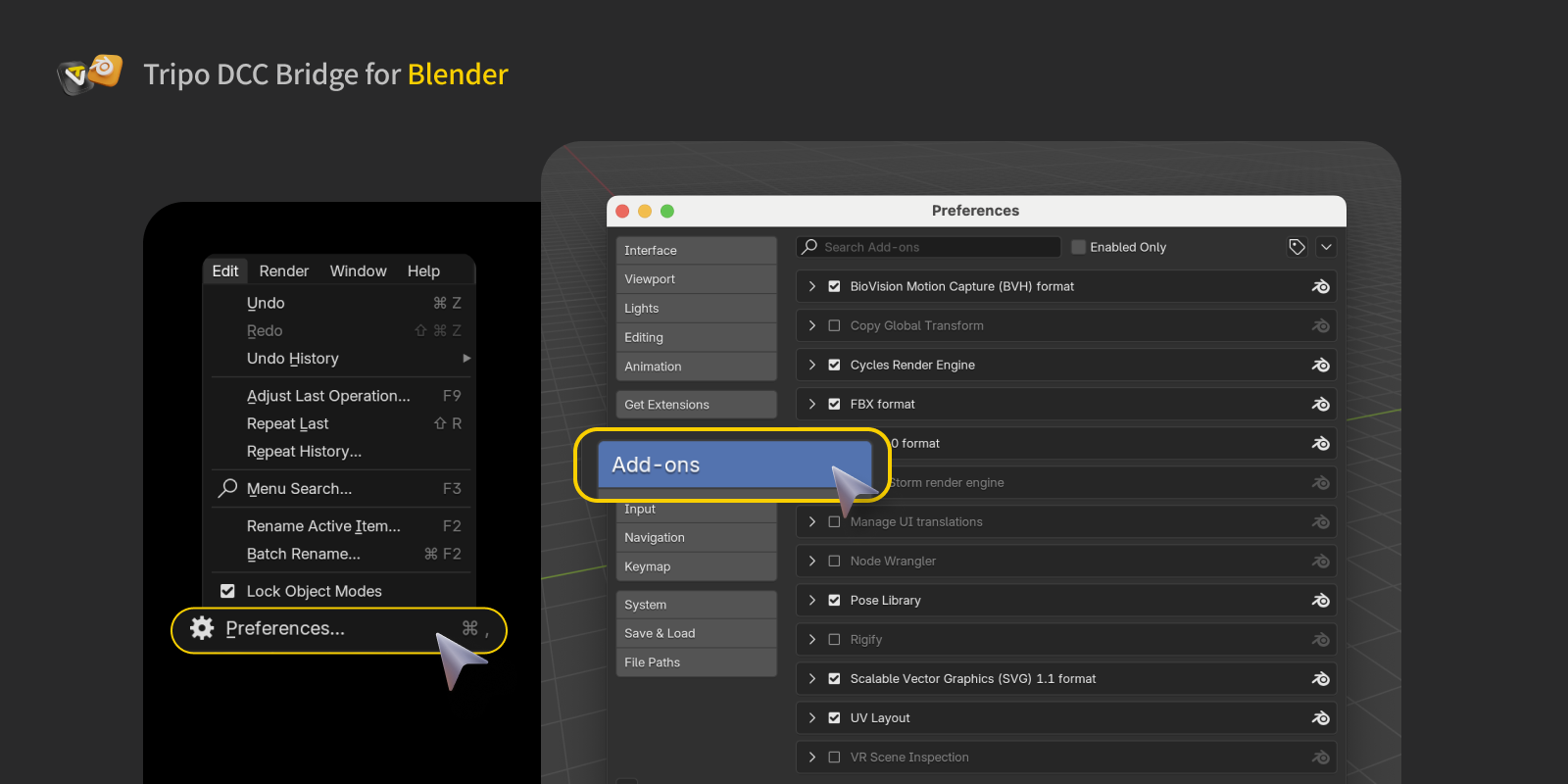
Task: Open the Render menu
Action: [x=283, y=270]
